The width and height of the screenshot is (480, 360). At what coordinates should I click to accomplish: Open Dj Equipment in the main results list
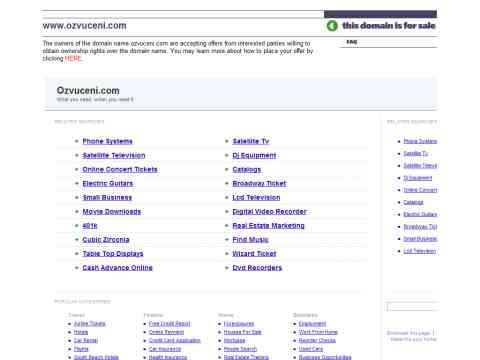tap(254, 155)
